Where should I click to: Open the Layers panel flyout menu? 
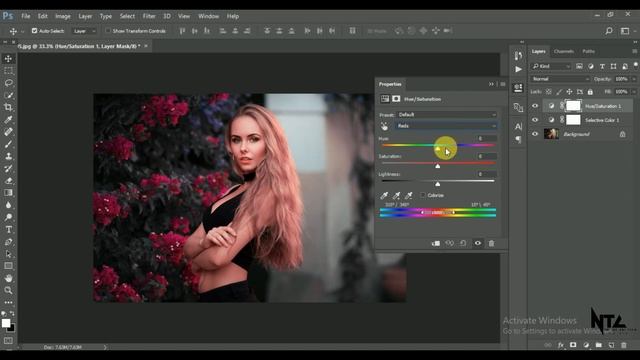tap(634, 51)
